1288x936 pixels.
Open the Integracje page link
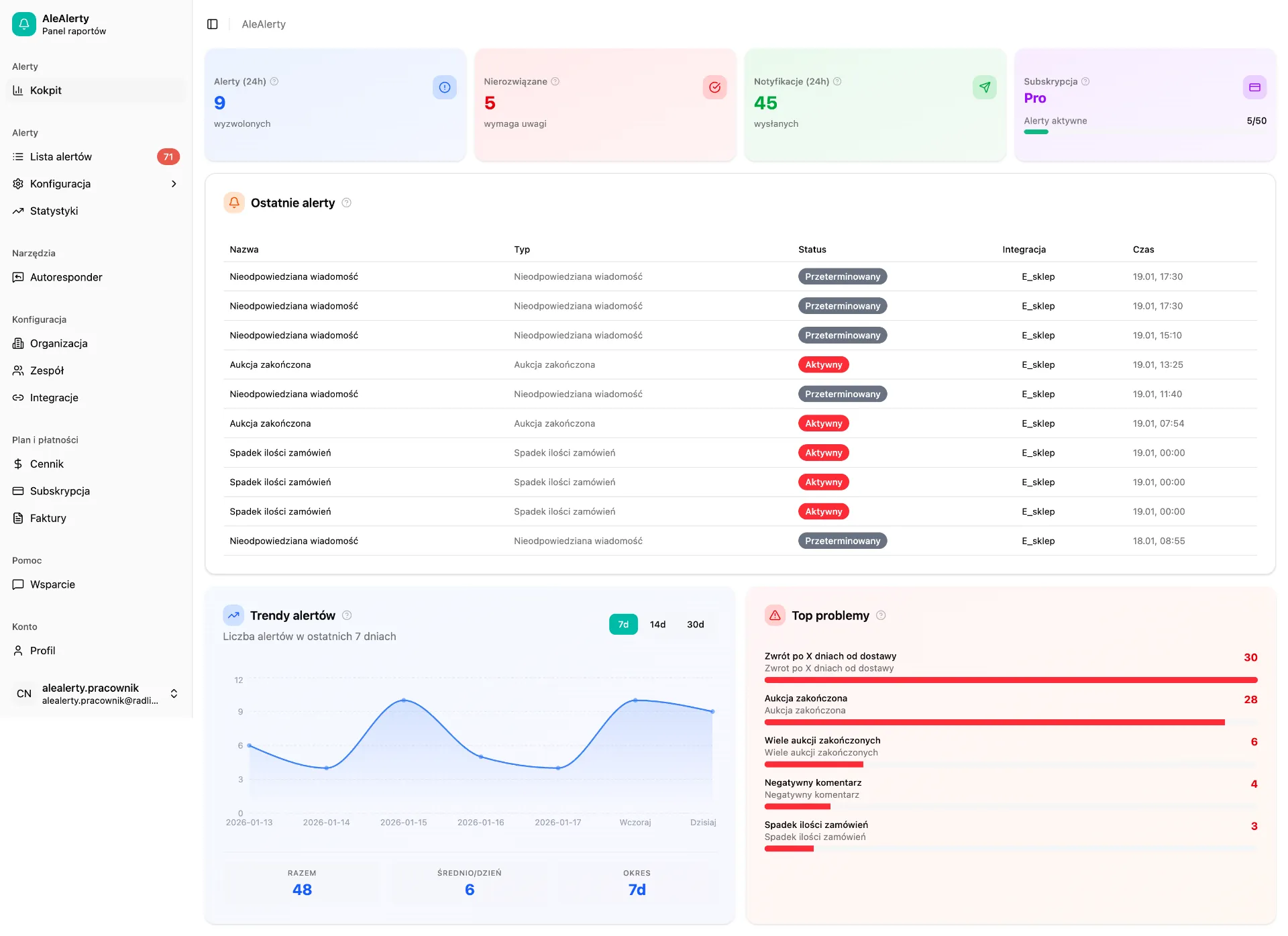[x=96, y=398]
